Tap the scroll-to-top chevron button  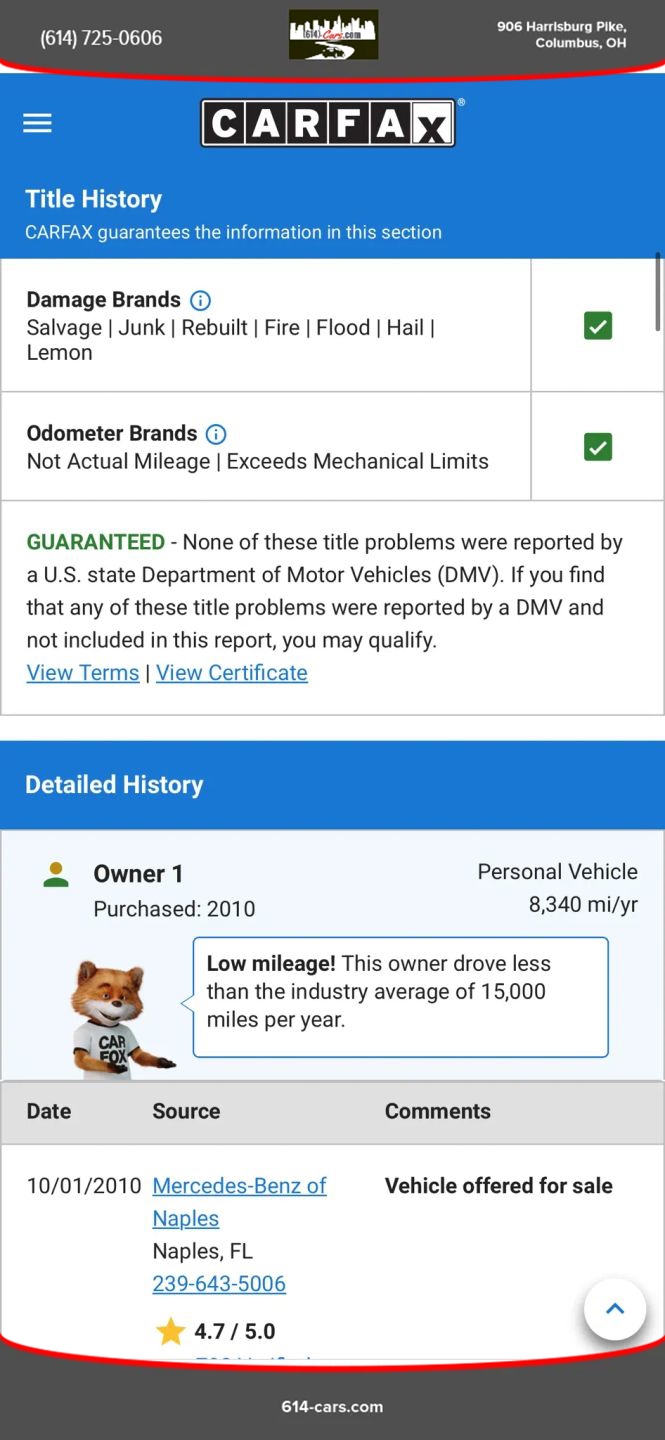(x=615, y=1309)
